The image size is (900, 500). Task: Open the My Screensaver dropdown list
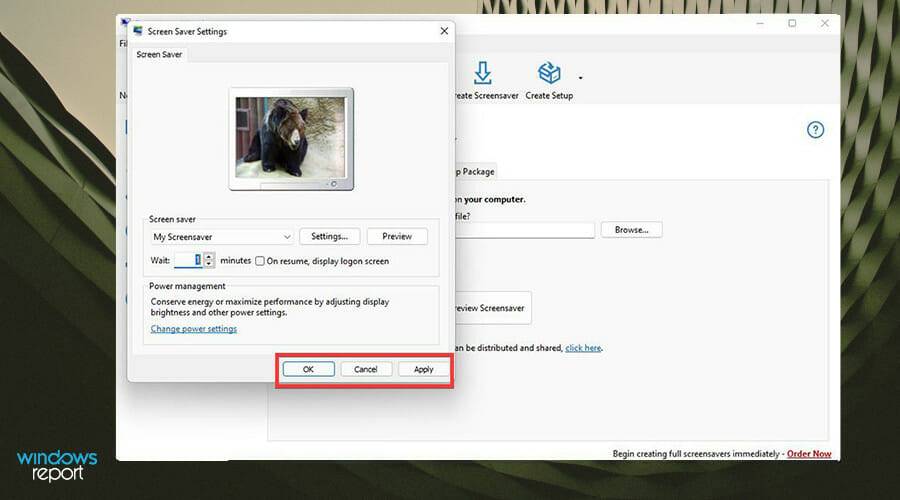coord(287,237)
